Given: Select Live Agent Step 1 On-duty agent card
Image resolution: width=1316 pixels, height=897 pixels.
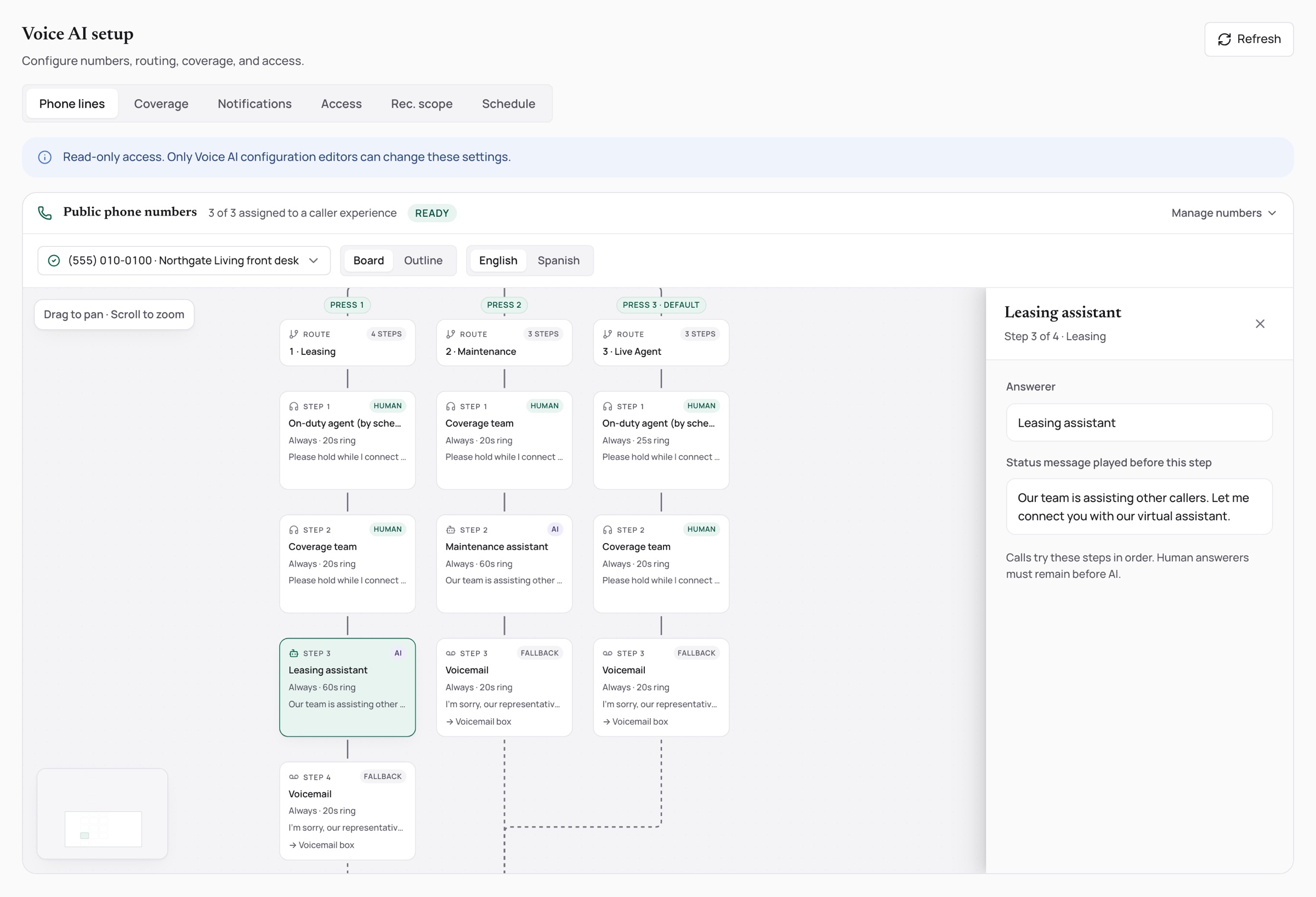Looking at the screenshot, I should [661, 441].
